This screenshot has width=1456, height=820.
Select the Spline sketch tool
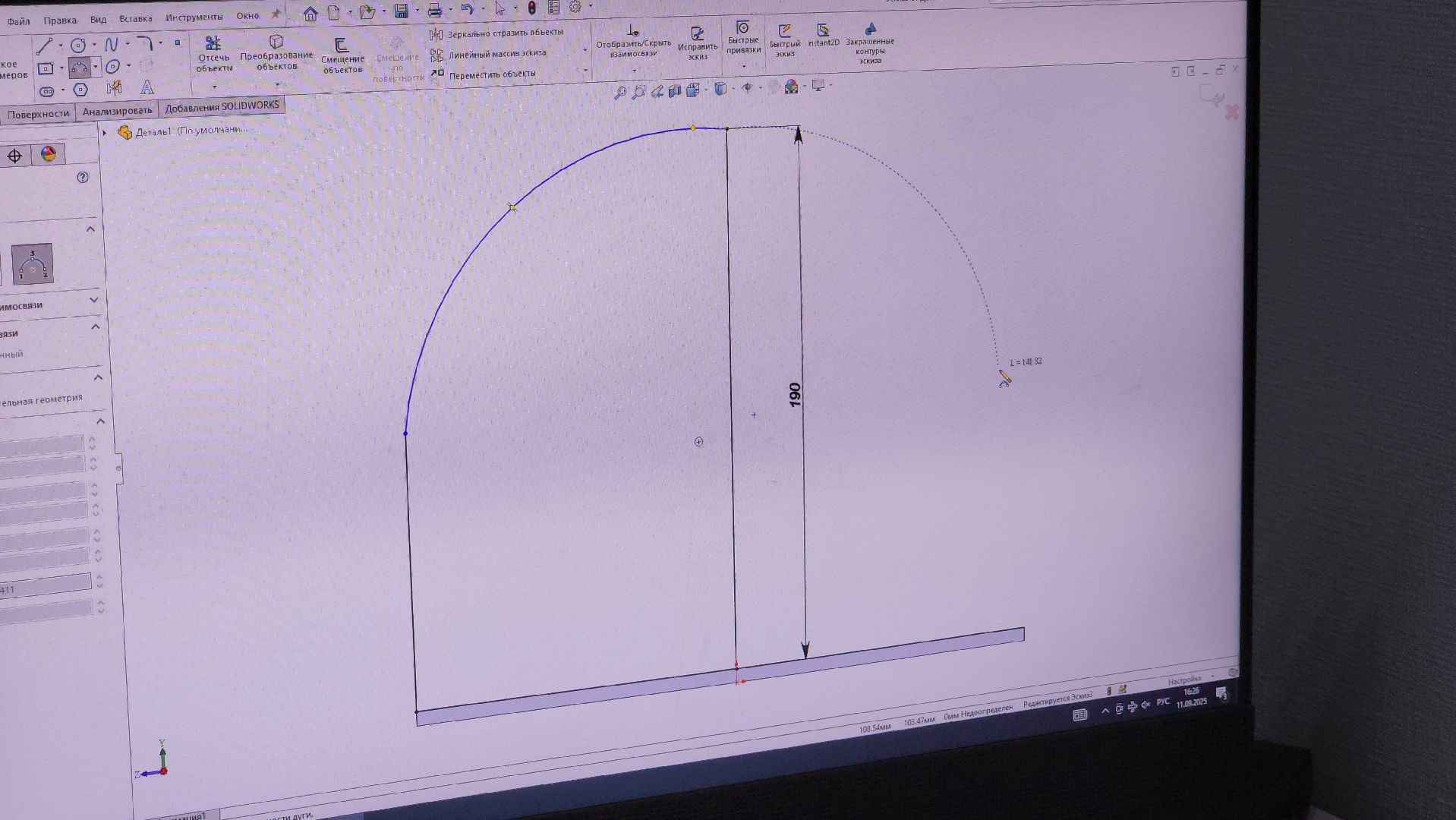112,44
